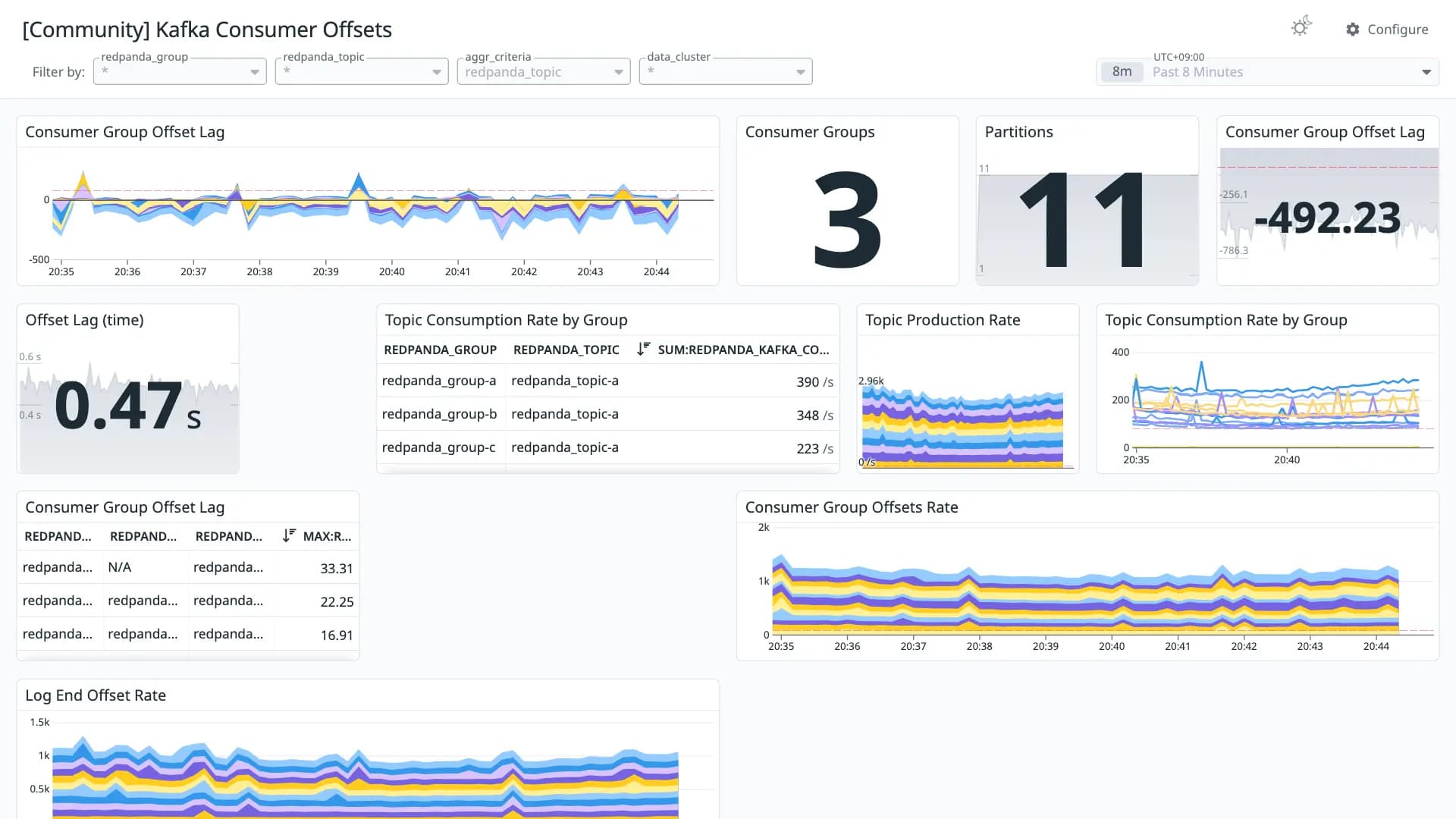This screenshot has width=1456, height=819.
Task: Sort by the SUM:REDPANDA_KAFKA_CO column sort icon
Action: (x=643, y=349)
